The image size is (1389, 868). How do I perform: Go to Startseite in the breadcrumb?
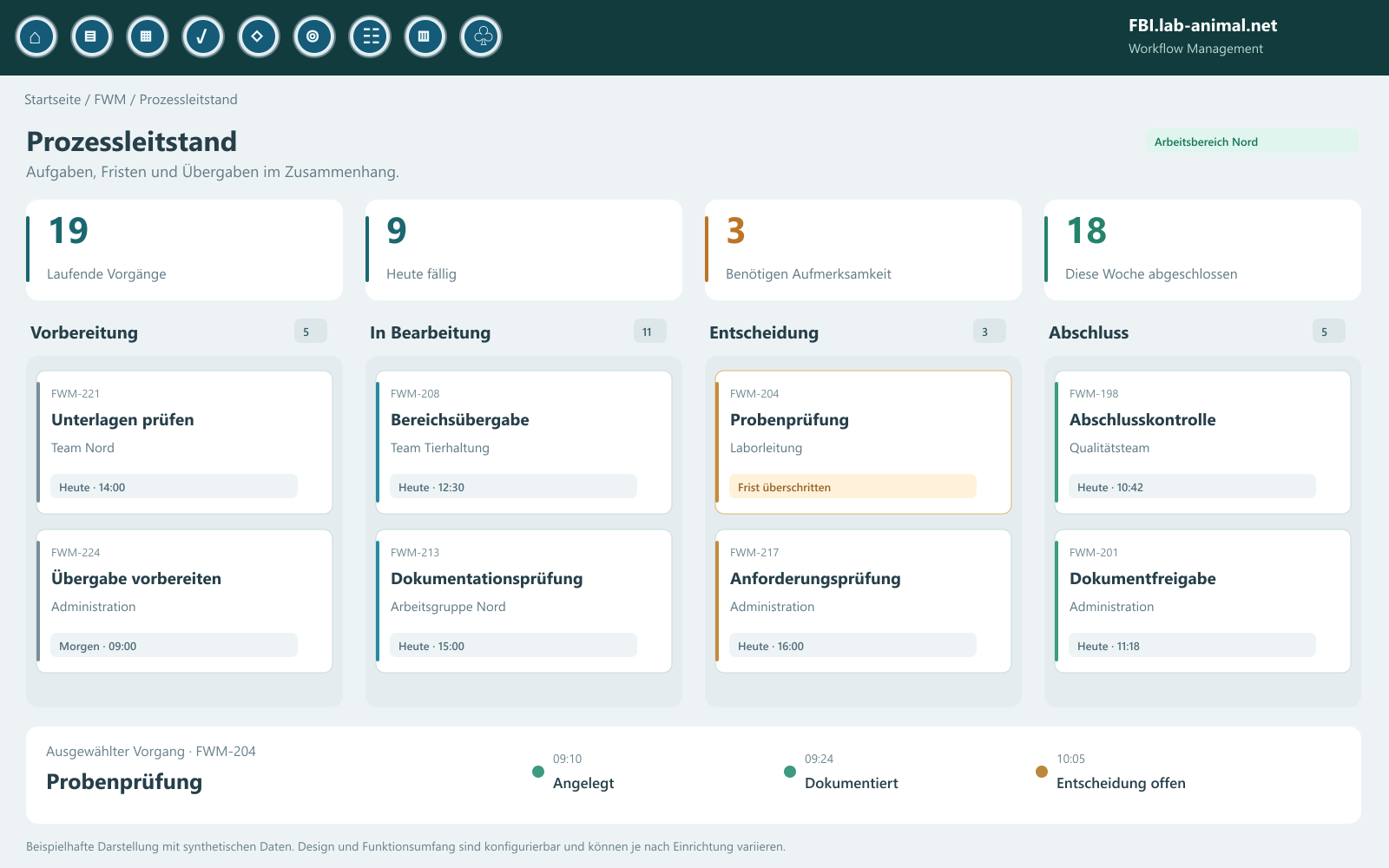(x=52, y=100)
